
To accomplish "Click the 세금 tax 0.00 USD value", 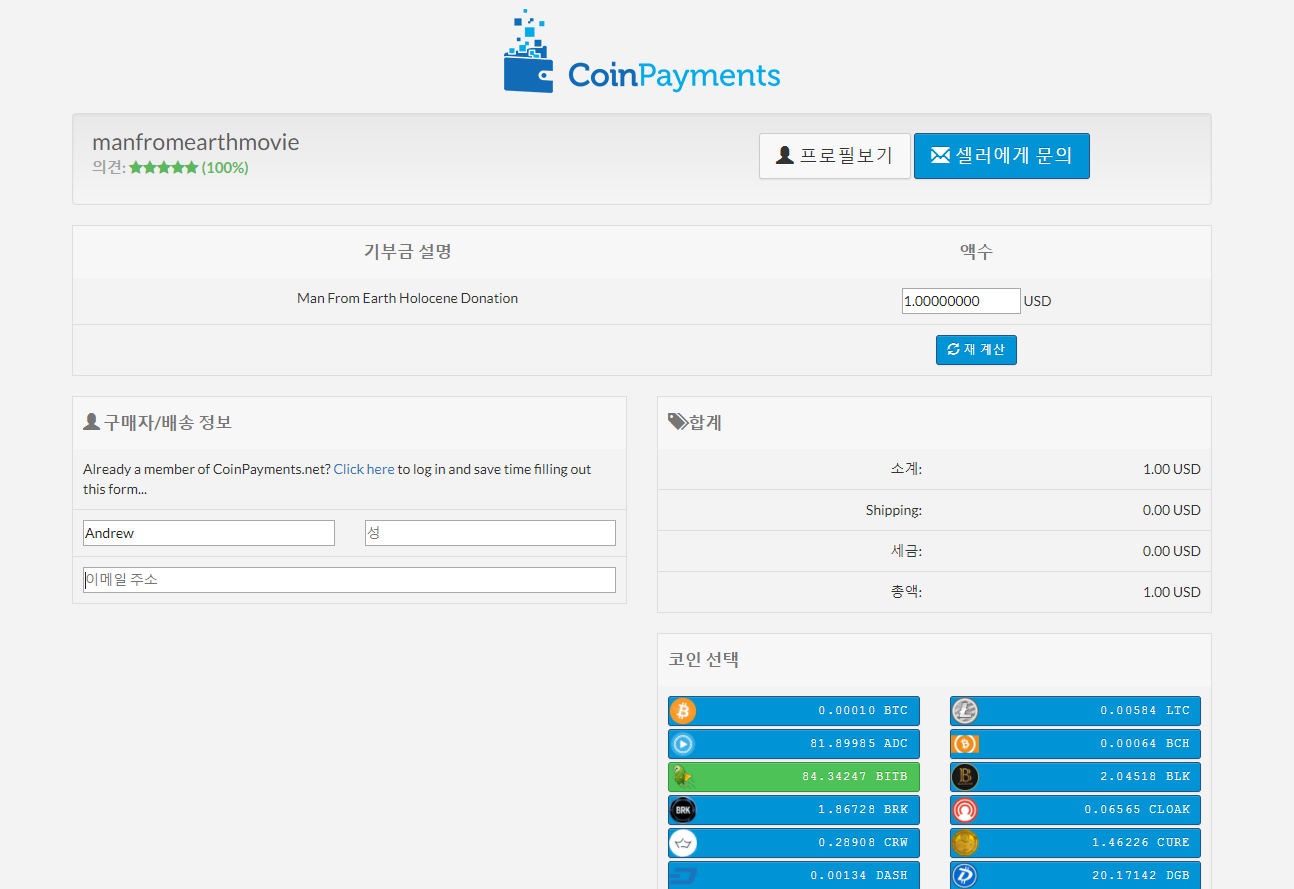I will click(1172, 551).
